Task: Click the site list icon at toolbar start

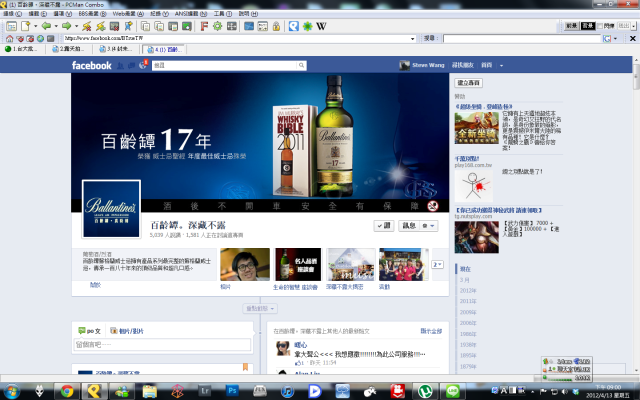Action: click(x=11, y=26)
